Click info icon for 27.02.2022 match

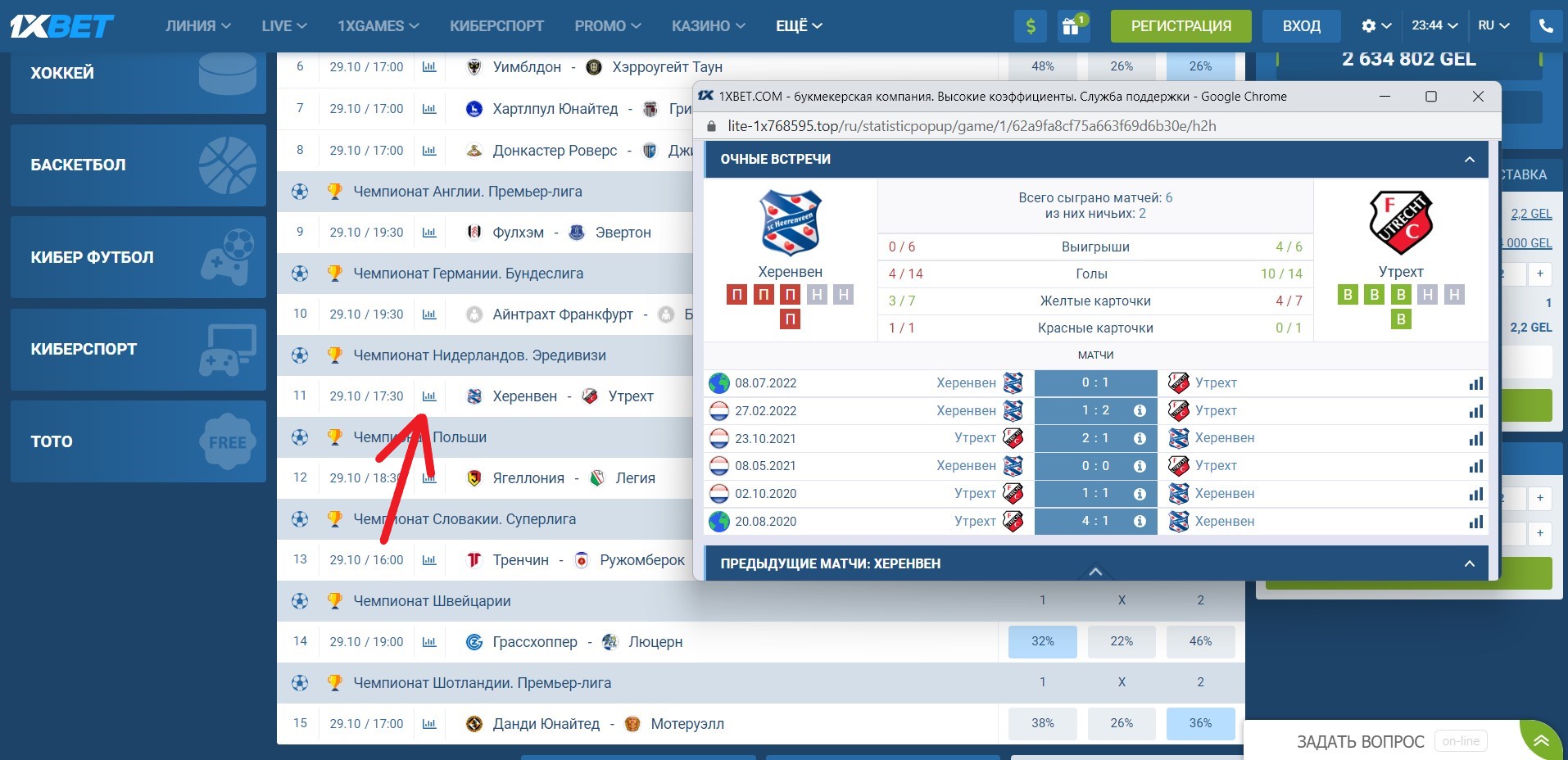(1140, 411)
